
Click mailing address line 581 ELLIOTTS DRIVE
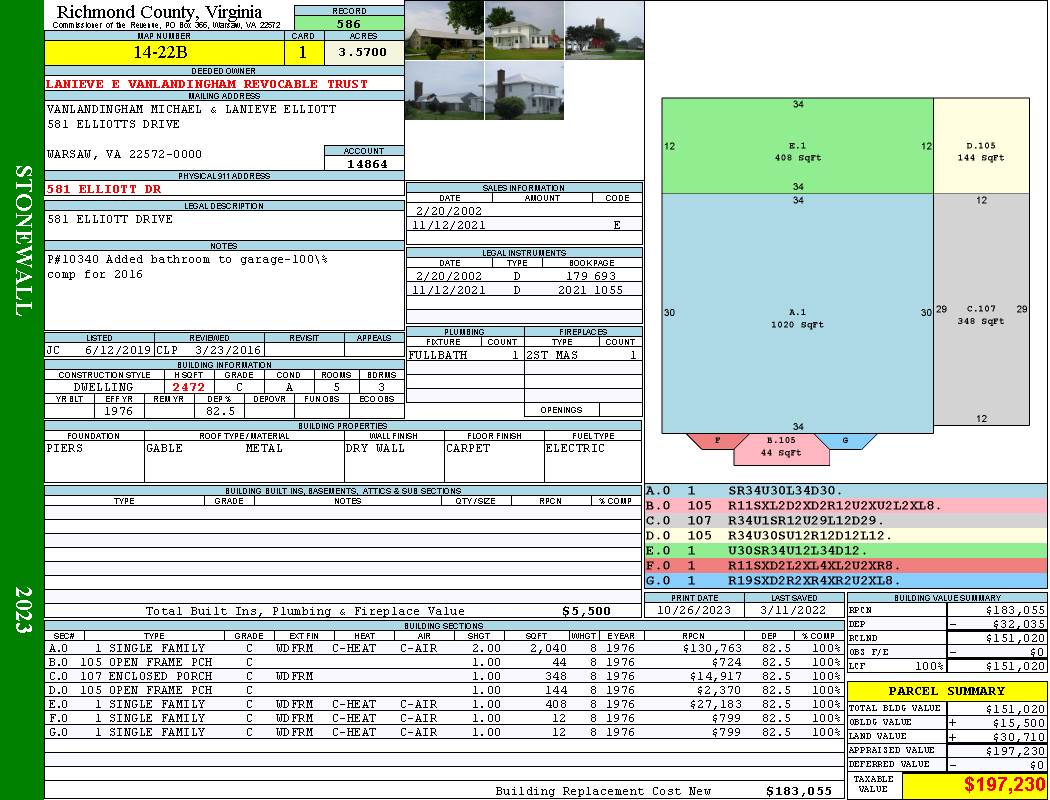coord(113,124)
